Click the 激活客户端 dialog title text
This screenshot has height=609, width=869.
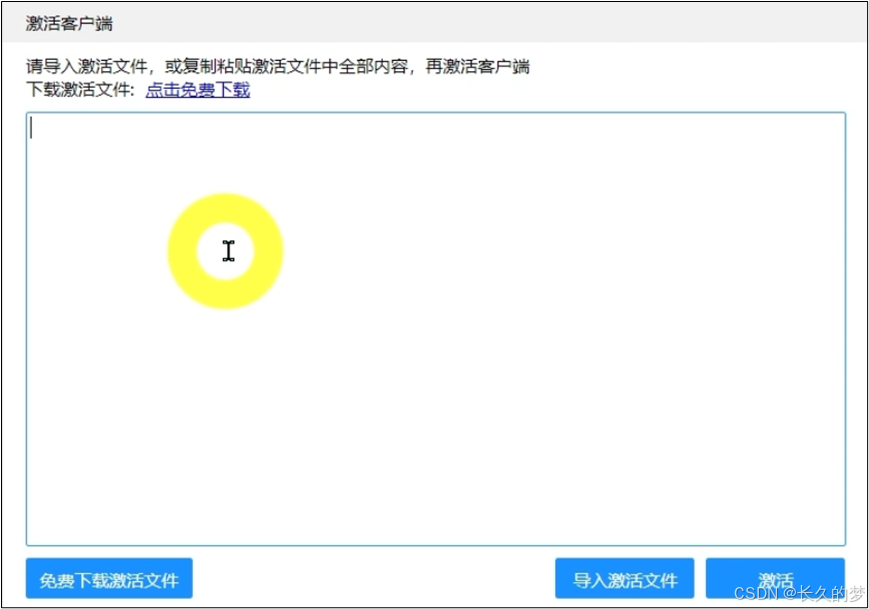pyautogui.click(x=69, y=23)
